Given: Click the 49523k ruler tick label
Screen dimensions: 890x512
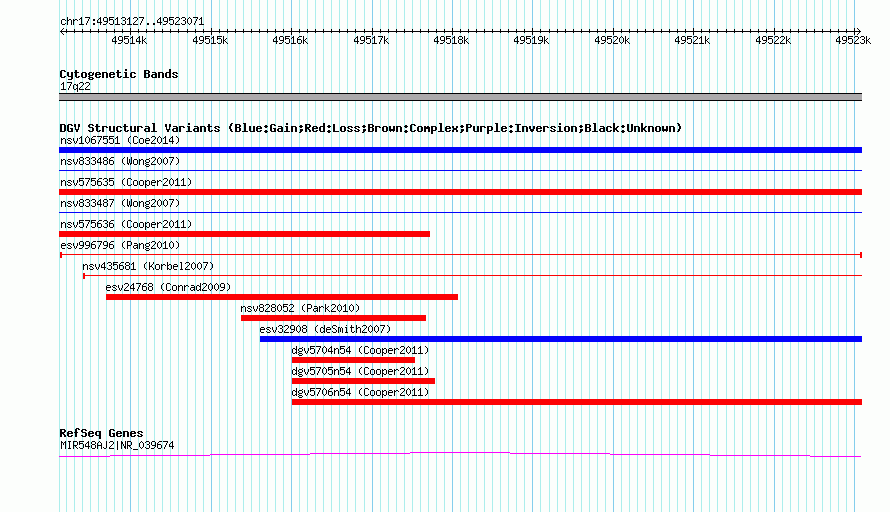Looking at the screenshot, I should click(x=853, y=40).
